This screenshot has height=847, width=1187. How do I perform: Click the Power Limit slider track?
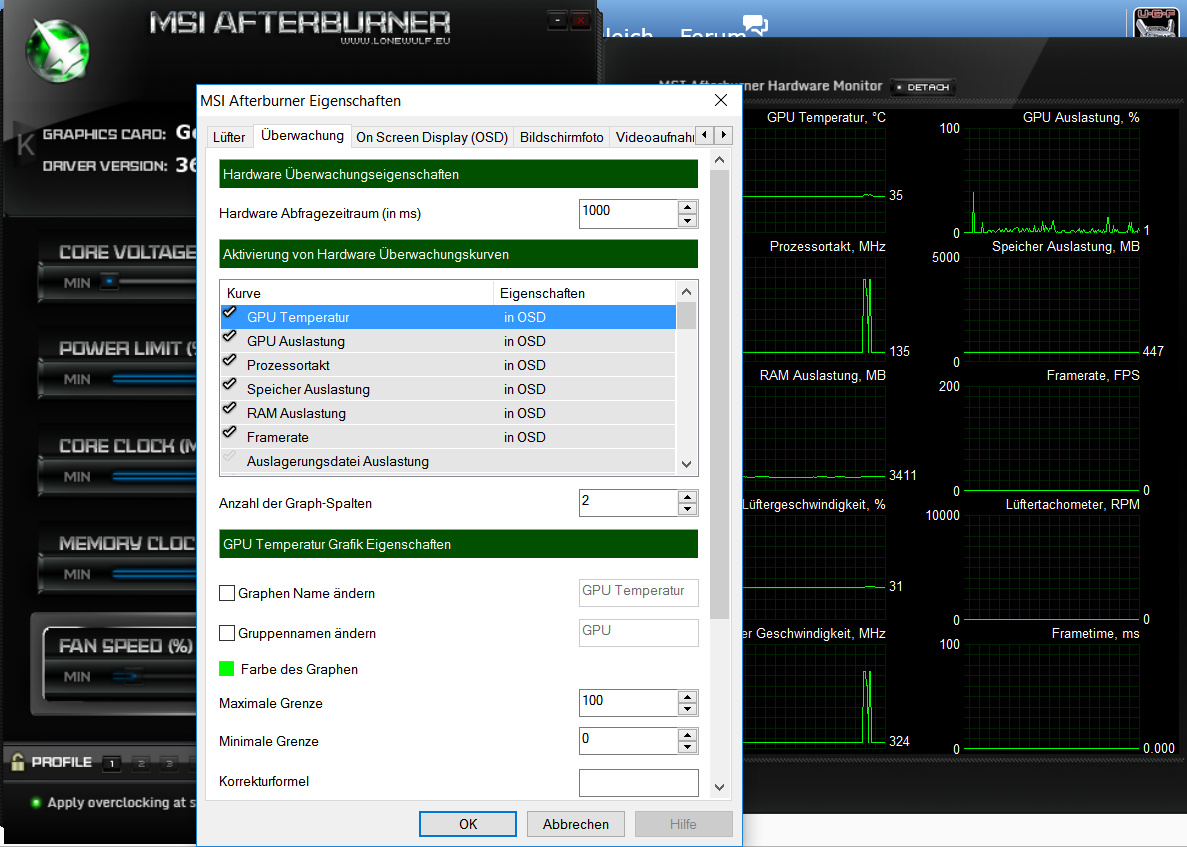pos(154,378)
